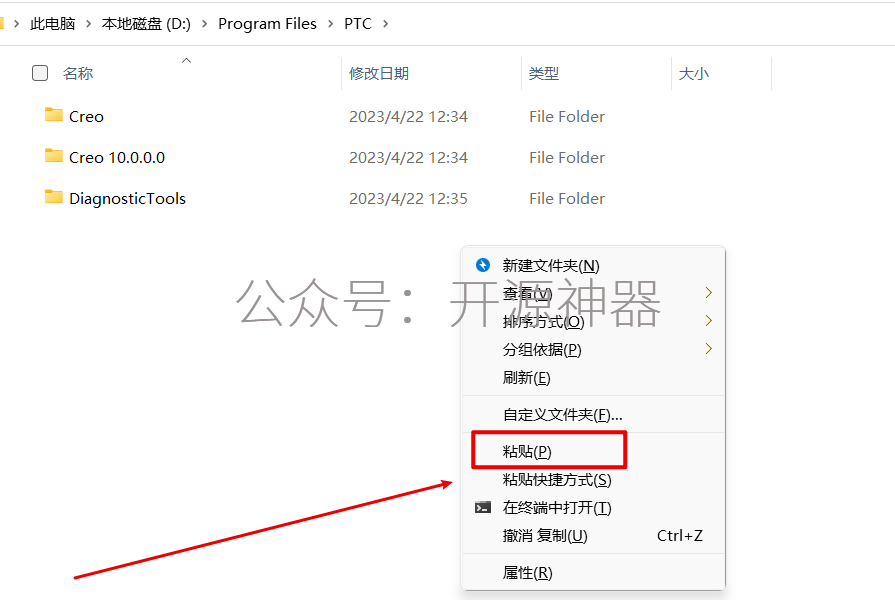The image size is (895, 600).
Task: Click 此电脑 in the breadcrumb path
Action: click(52, 23)
